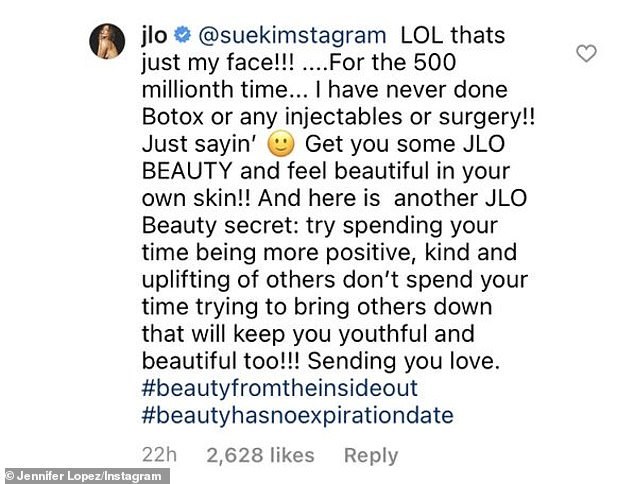This screenshot has width=634, height=484.
Task: Click the 22h timestamp
Action: (x=159, y=455)
